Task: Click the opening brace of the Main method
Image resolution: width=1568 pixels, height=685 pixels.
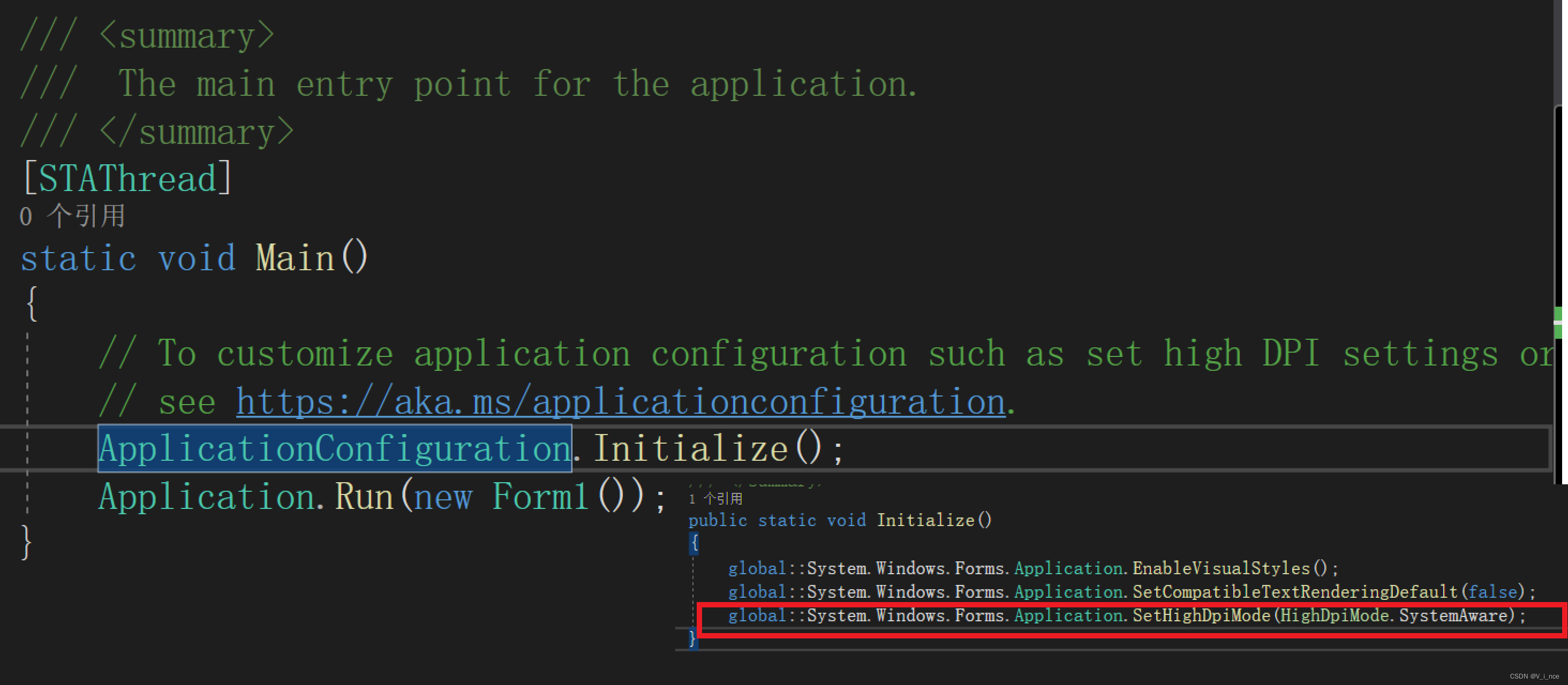Action: [x=32, y=304]
